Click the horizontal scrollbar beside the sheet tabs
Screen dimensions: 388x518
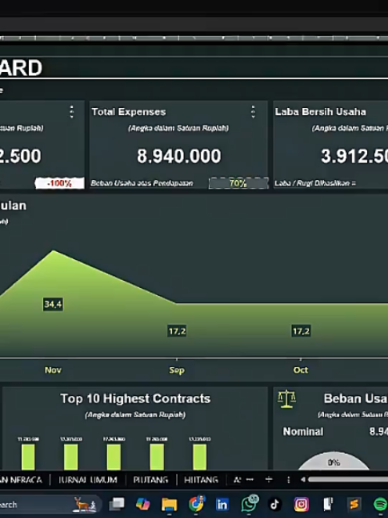(x=347, y=480)
